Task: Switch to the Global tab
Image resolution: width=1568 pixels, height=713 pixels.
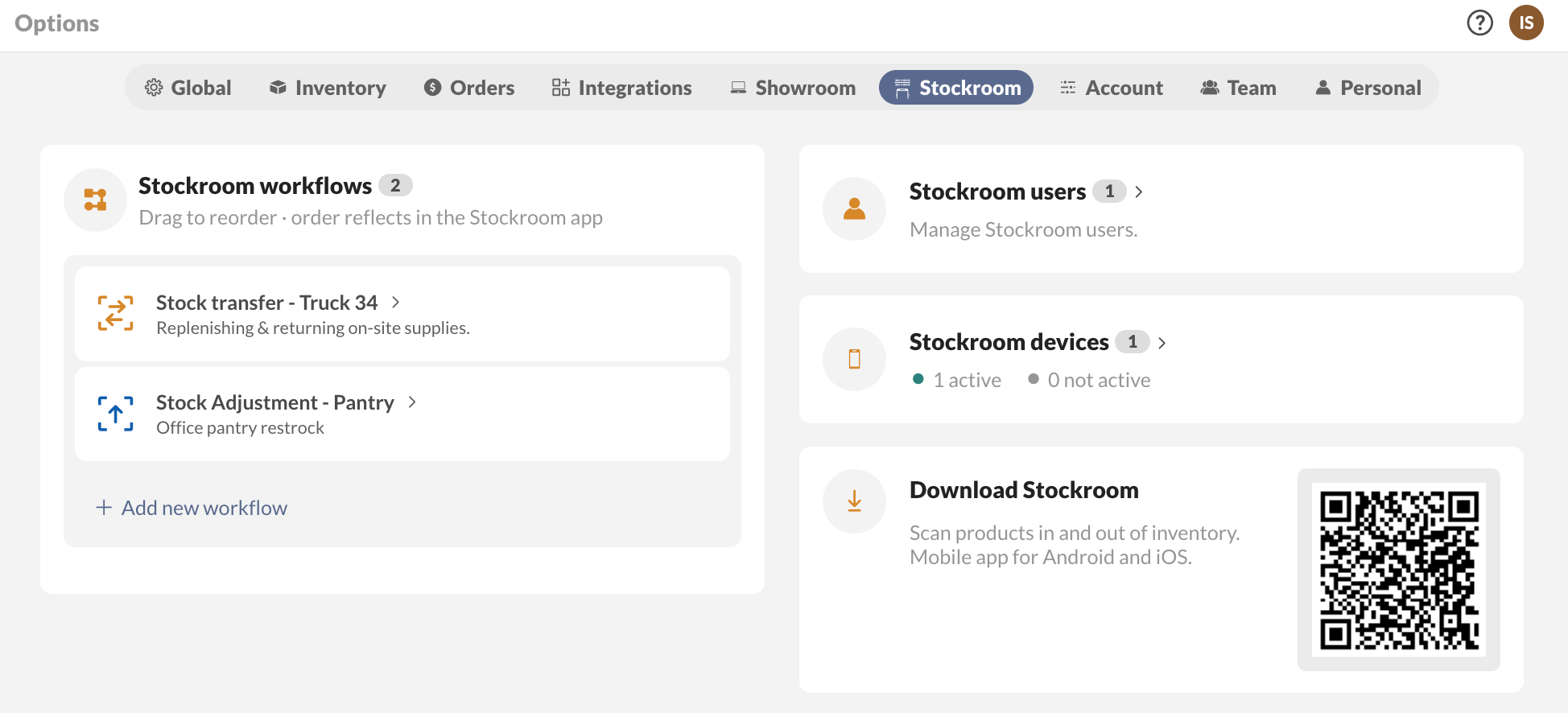Action: (188, 88)
